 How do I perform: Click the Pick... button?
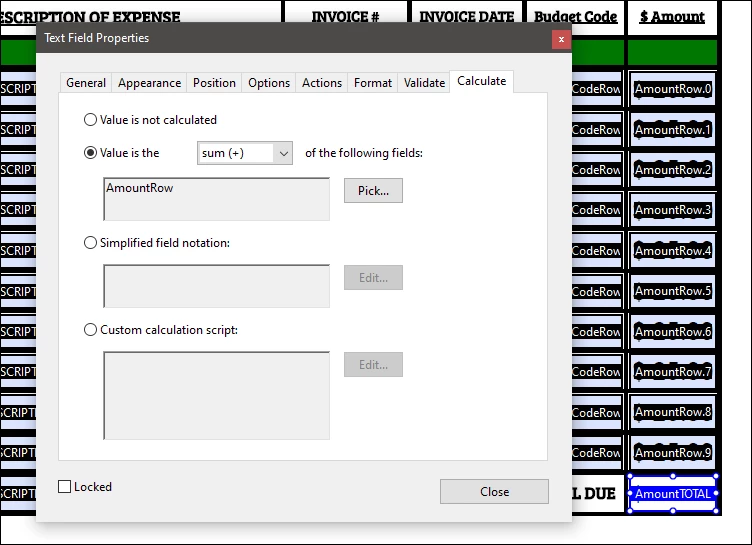tap(373, 190)
